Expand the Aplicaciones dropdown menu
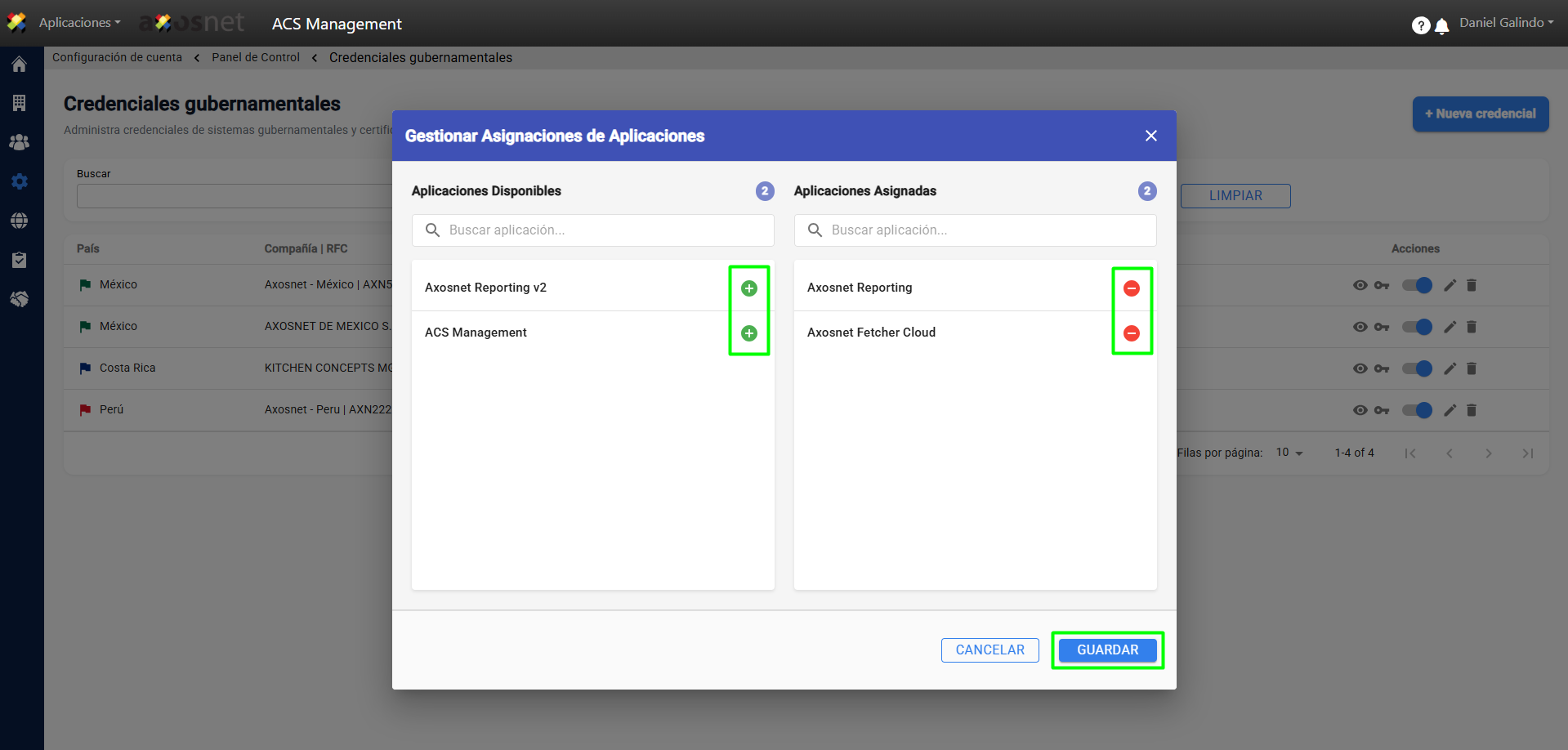1568x750 pixels. point(79,23)
